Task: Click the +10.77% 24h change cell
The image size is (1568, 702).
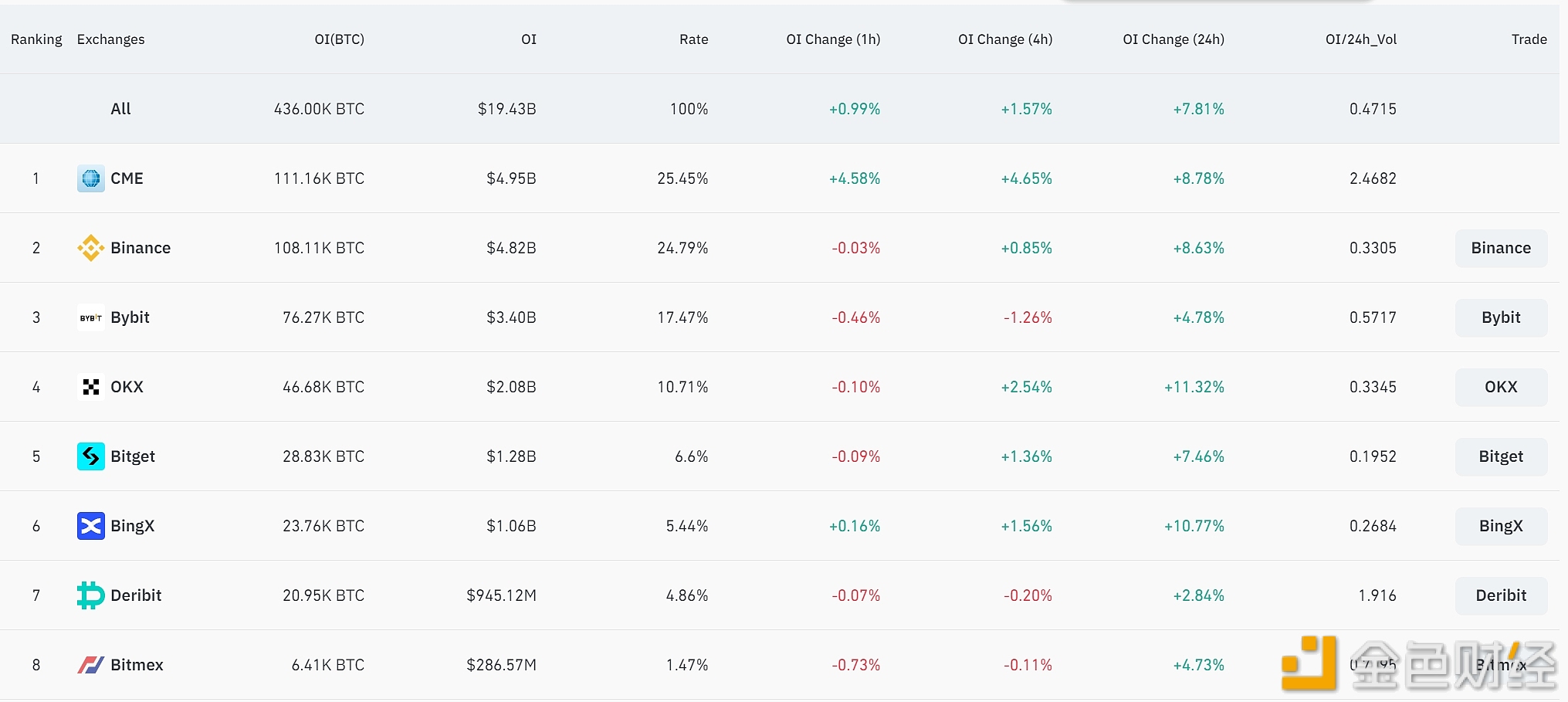Action: point(1194,526)
